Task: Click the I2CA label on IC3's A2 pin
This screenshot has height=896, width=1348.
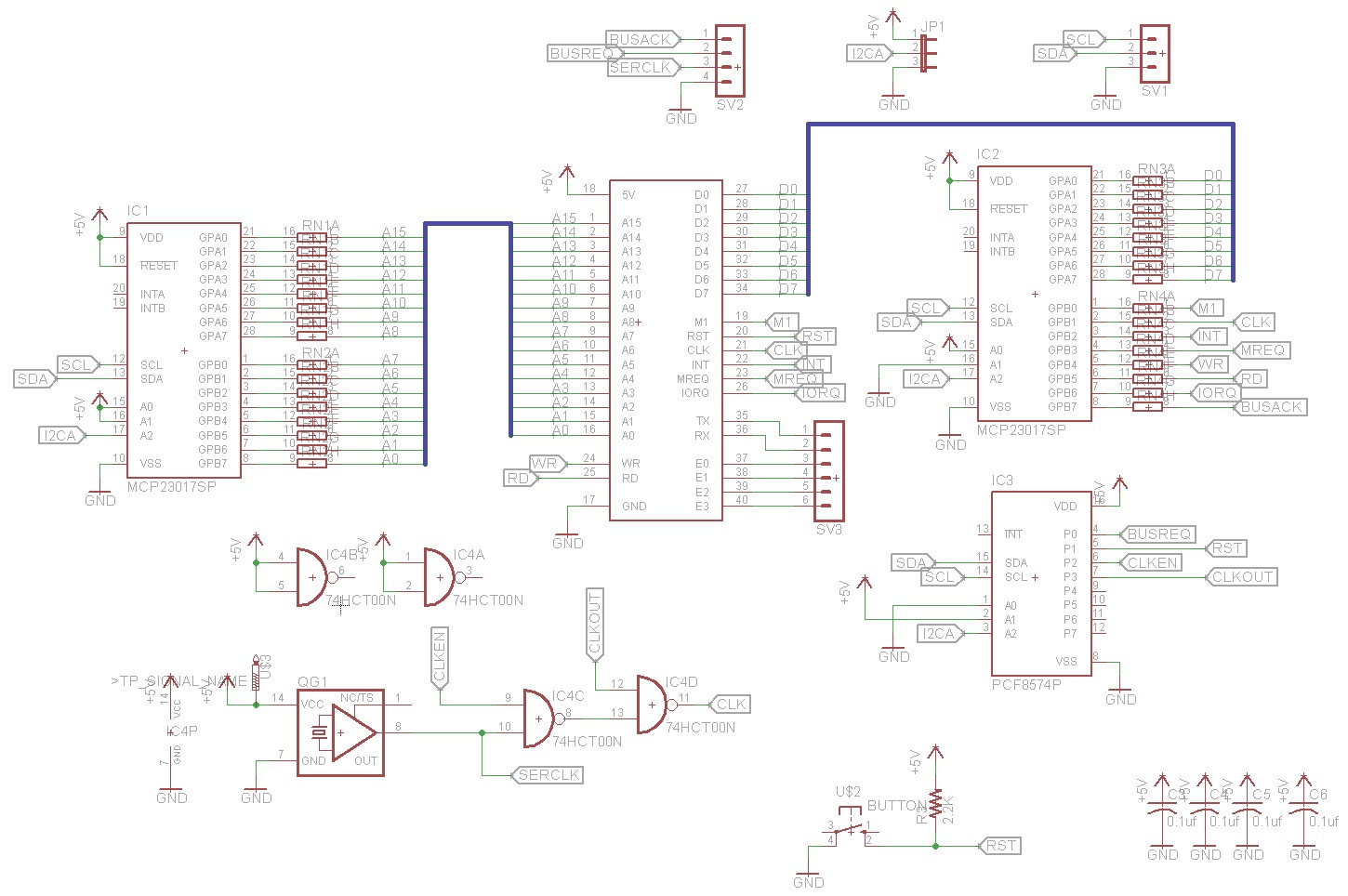Action: [x=941, y=633]
